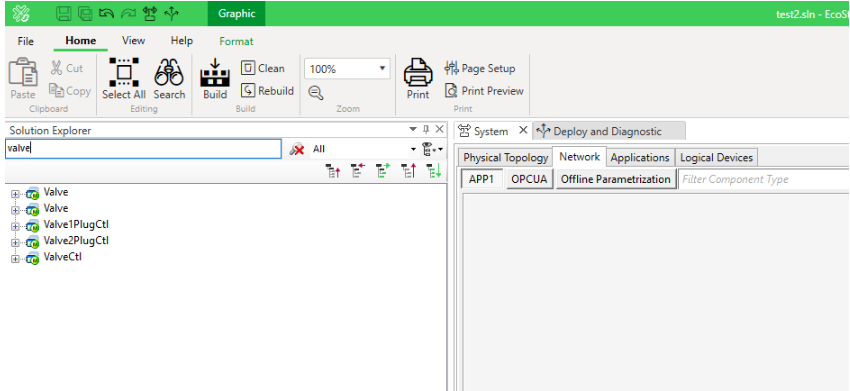This screenshot has height=391, width=850.
Task: Open the Help ribbon tab
Action: click(182, 41)
